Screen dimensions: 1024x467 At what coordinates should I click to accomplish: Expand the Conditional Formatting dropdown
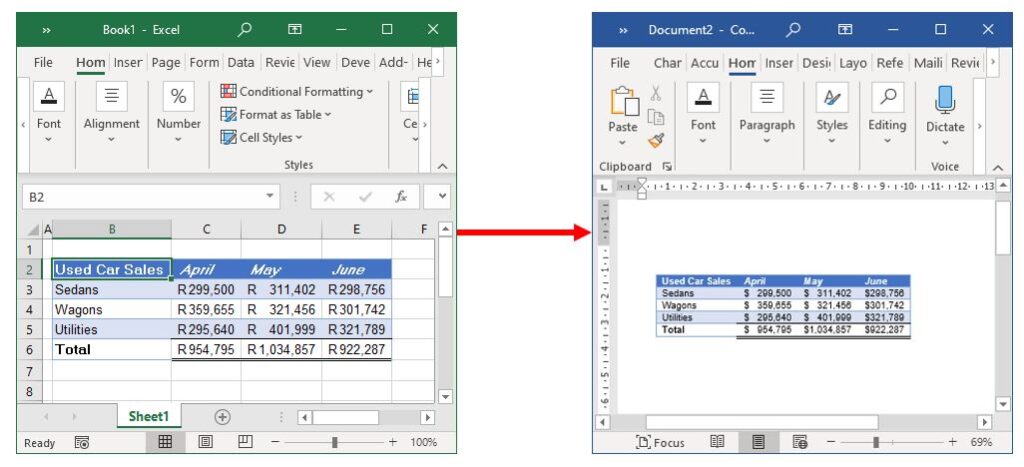(296, 92)
